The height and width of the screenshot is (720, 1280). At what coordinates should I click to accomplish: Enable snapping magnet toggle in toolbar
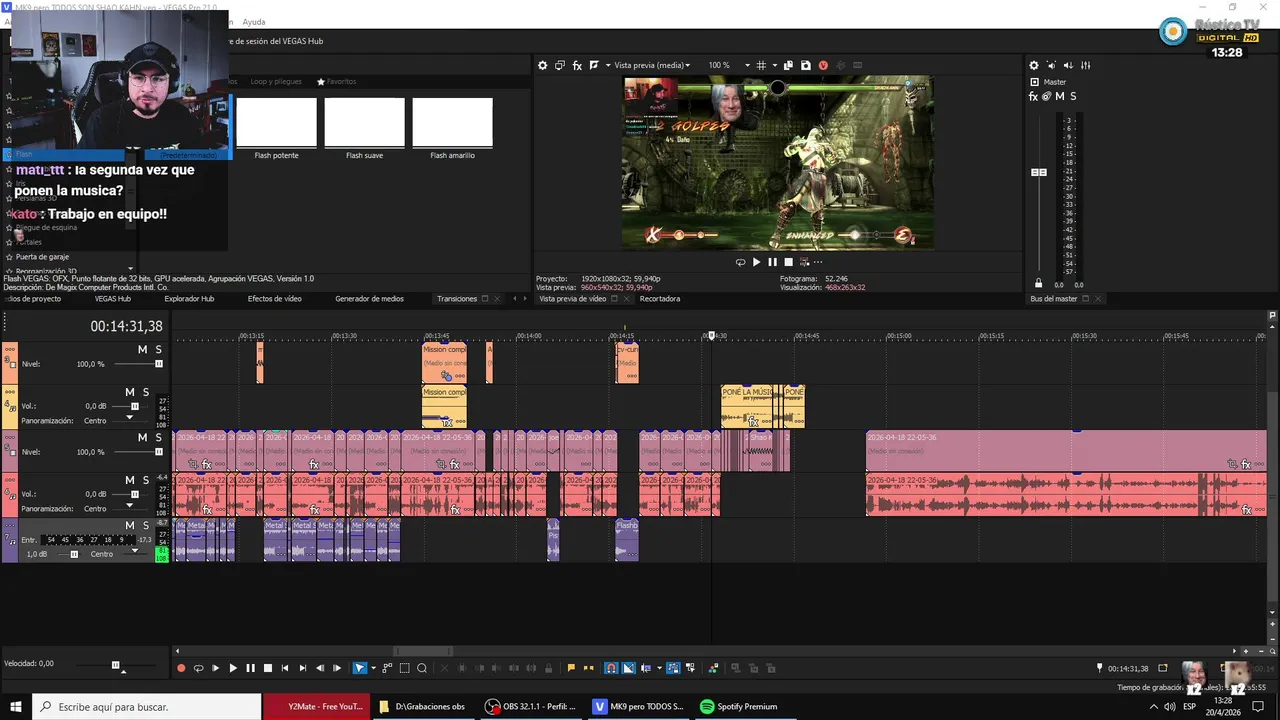611,668
